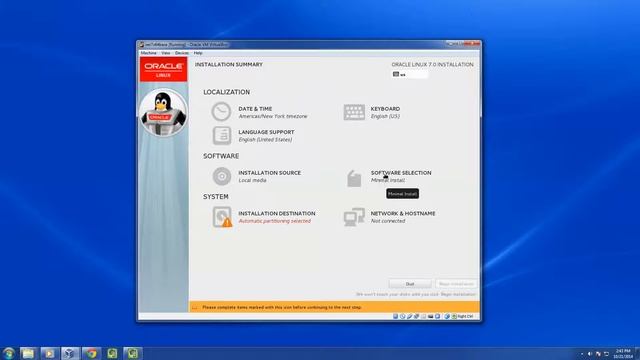640x360 pixels.
Task: Click the Oracle penguin mascot image
Action: [x=163, y=113]
